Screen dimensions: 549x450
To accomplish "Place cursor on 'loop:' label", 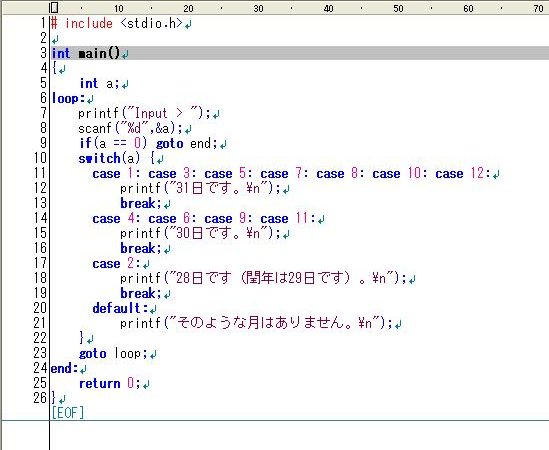I will 68,98.
